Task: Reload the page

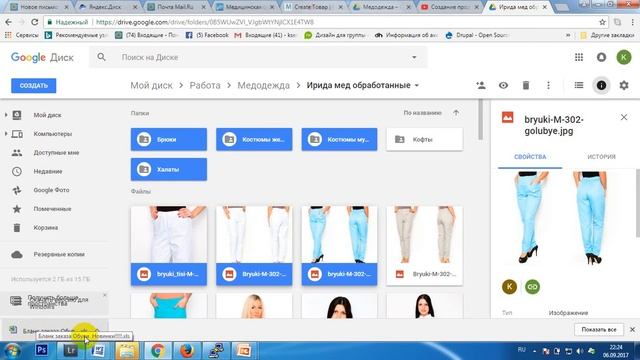Action: [x=35, y=22]
